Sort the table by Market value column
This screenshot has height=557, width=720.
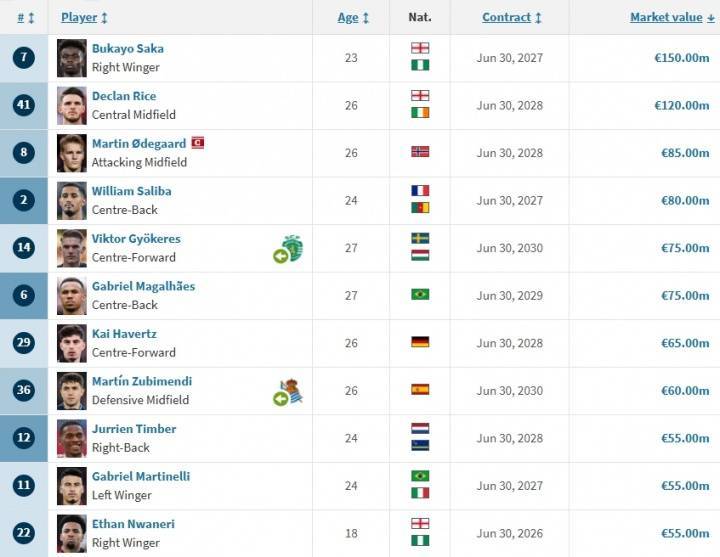click(x=672, y=17)
